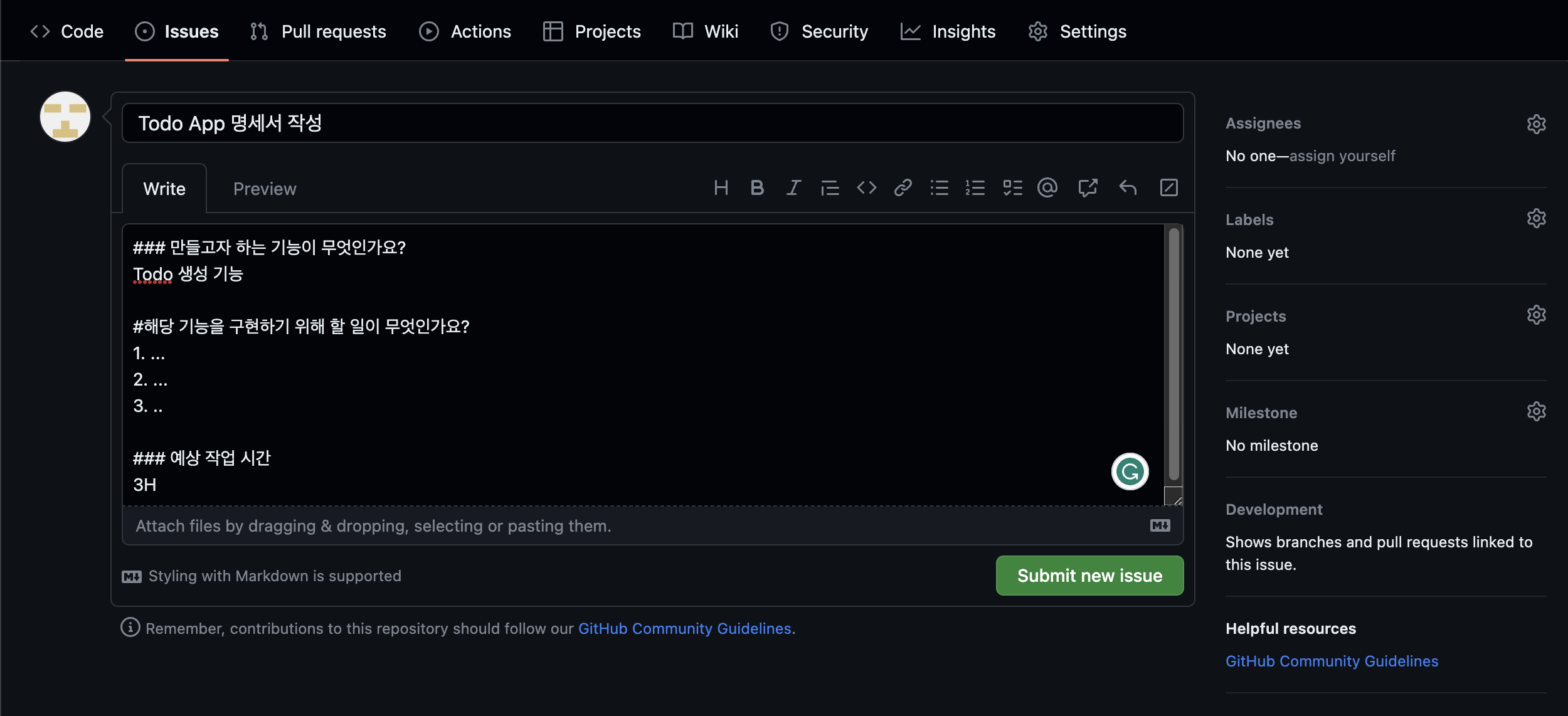This screenshot has width=1568, height=716.
Task: Mention a user with @ icon
Action: 1047,187
